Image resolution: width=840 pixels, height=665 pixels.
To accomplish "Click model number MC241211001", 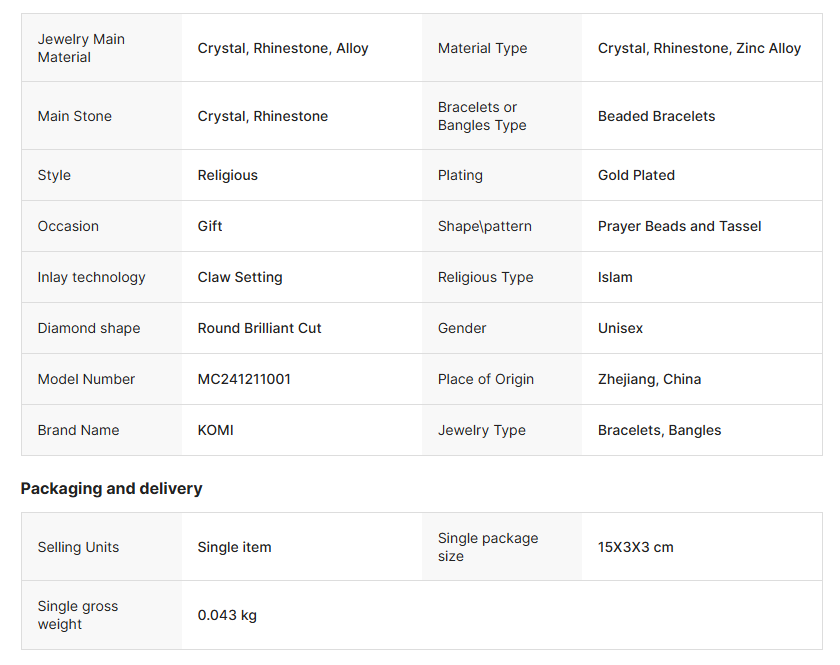I will click(244, 379).
